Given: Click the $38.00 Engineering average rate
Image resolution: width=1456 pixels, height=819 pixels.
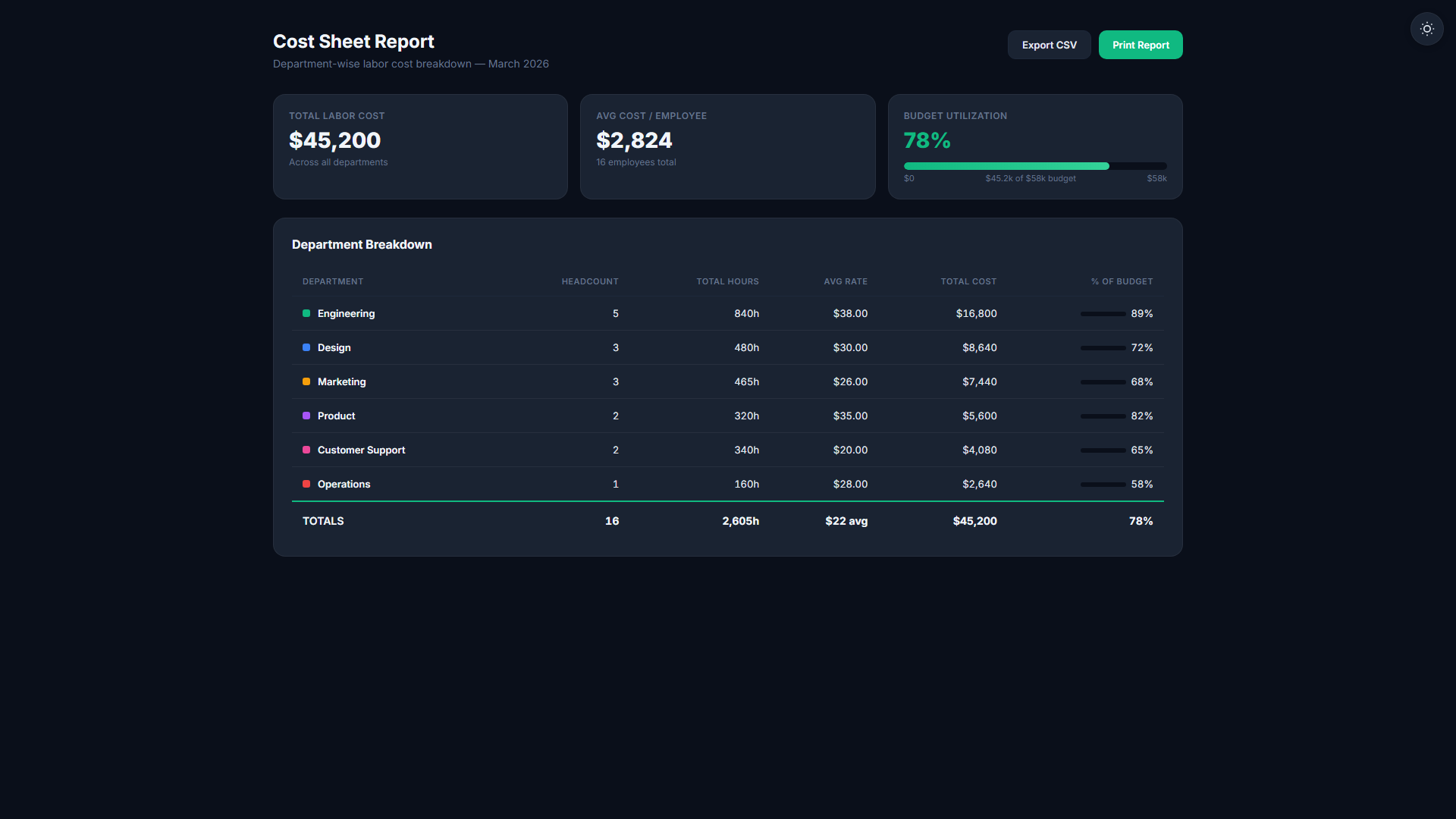Looking at the screenshot, I should pos(850,313).
